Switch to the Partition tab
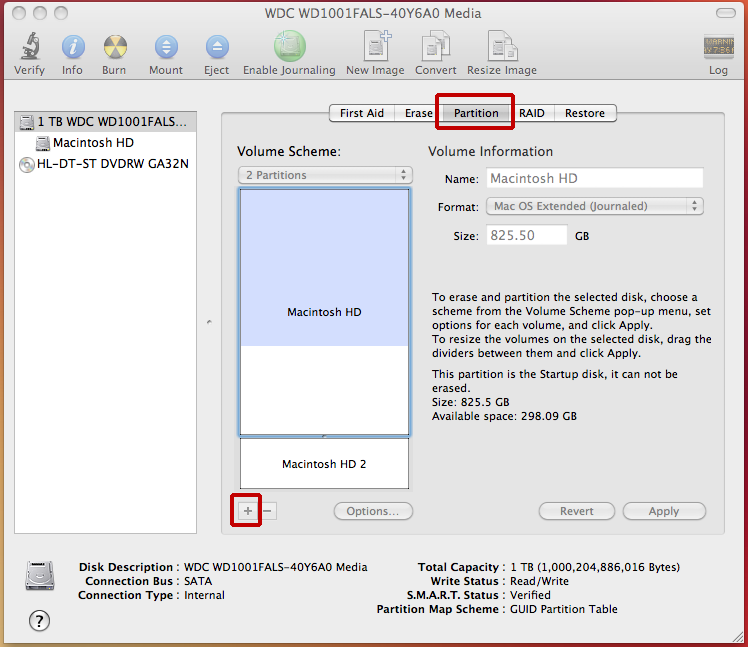 [476, 113]
